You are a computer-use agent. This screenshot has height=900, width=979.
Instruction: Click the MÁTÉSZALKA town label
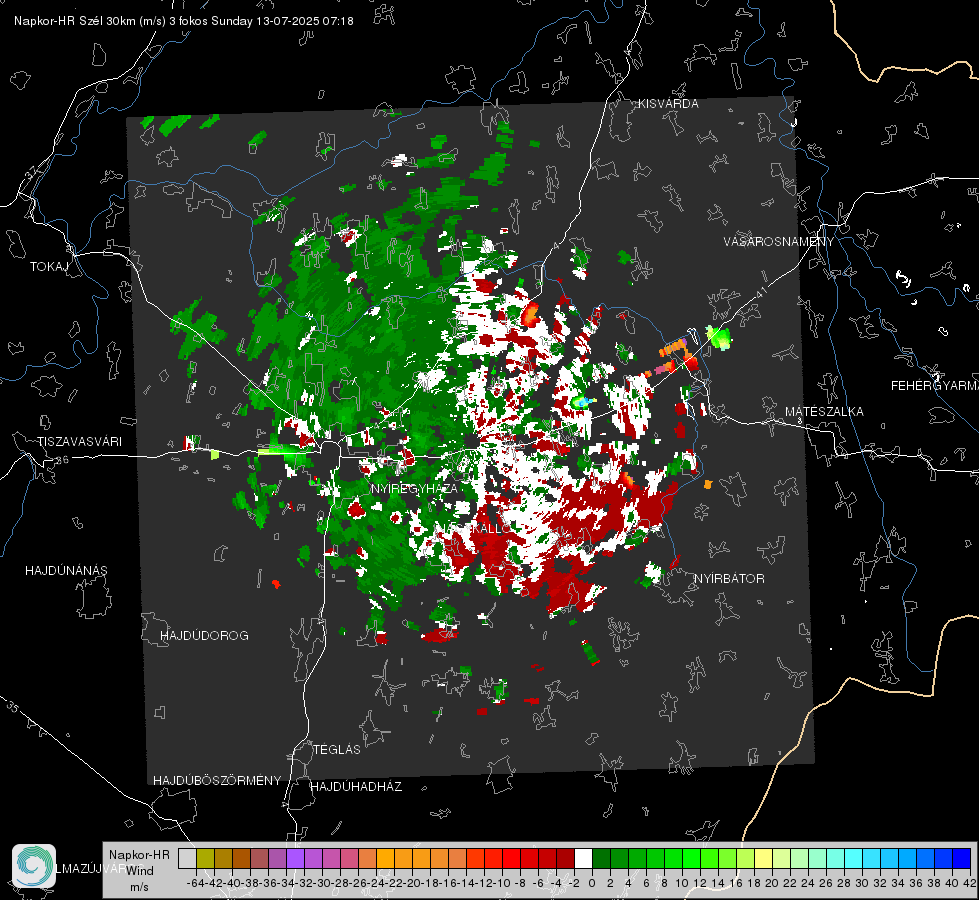point(824,412)
